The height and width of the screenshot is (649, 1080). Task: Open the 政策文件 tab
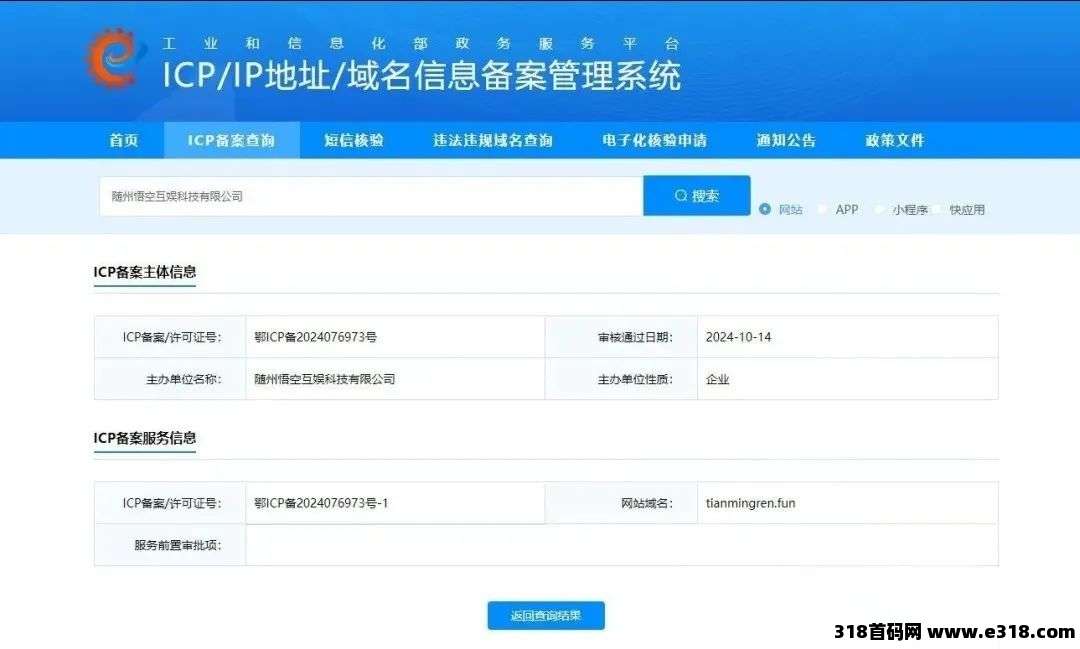click(895, 140)
